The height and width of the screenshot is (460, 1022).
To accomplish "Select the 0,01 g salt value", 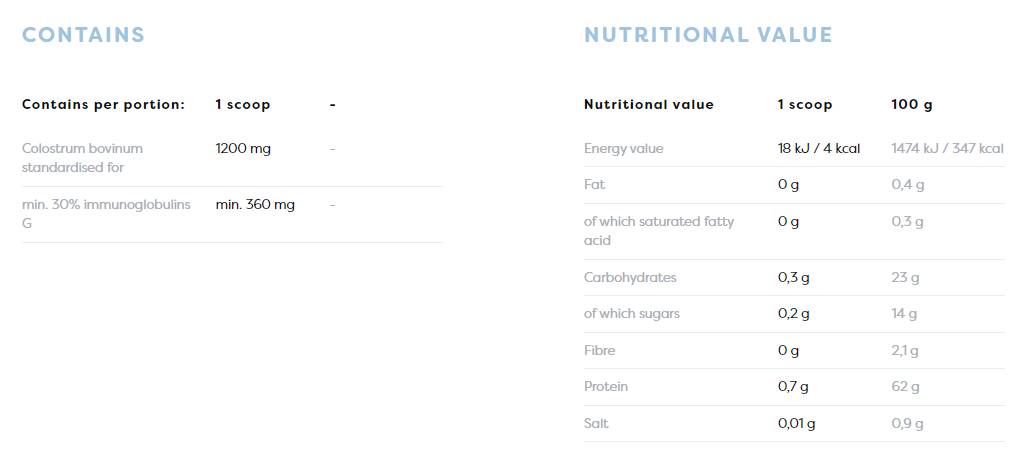I will 796,423.
